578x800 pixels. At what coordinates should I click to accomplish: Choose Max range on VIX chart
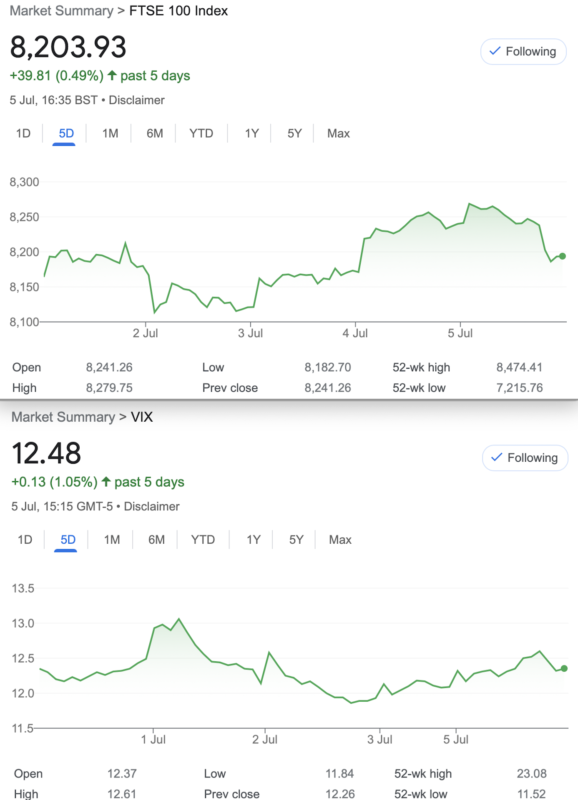[x=340, y=540]
